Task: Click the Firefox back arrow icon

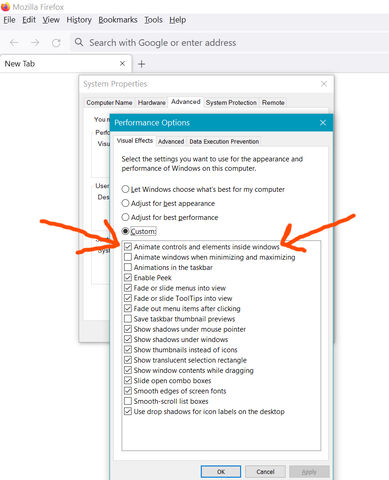Action: [14, 43]
